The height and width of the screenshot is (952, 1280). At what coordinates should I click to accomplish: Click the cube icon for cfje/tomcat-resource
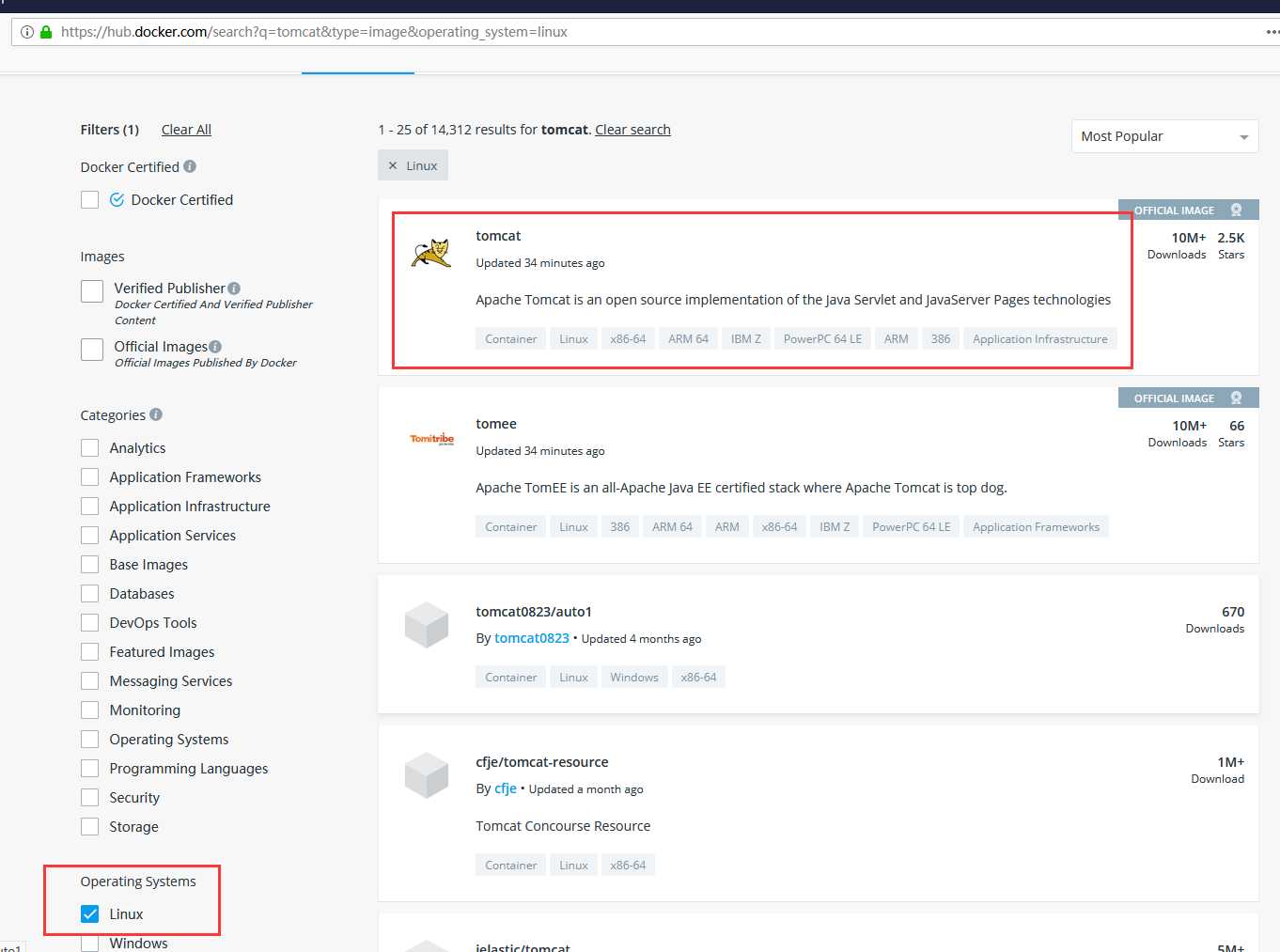click(427, 775)
